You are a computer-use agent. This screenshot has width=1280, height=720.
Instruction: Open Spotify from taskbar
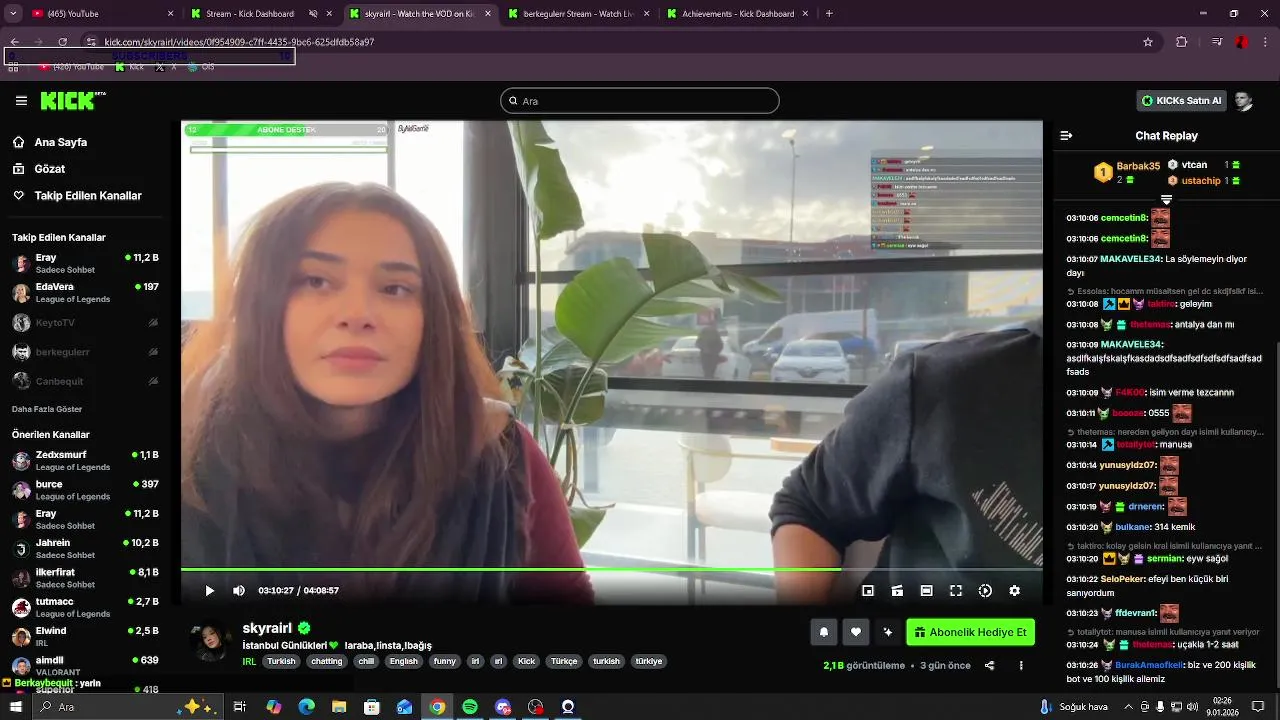(x=470, y=707)
